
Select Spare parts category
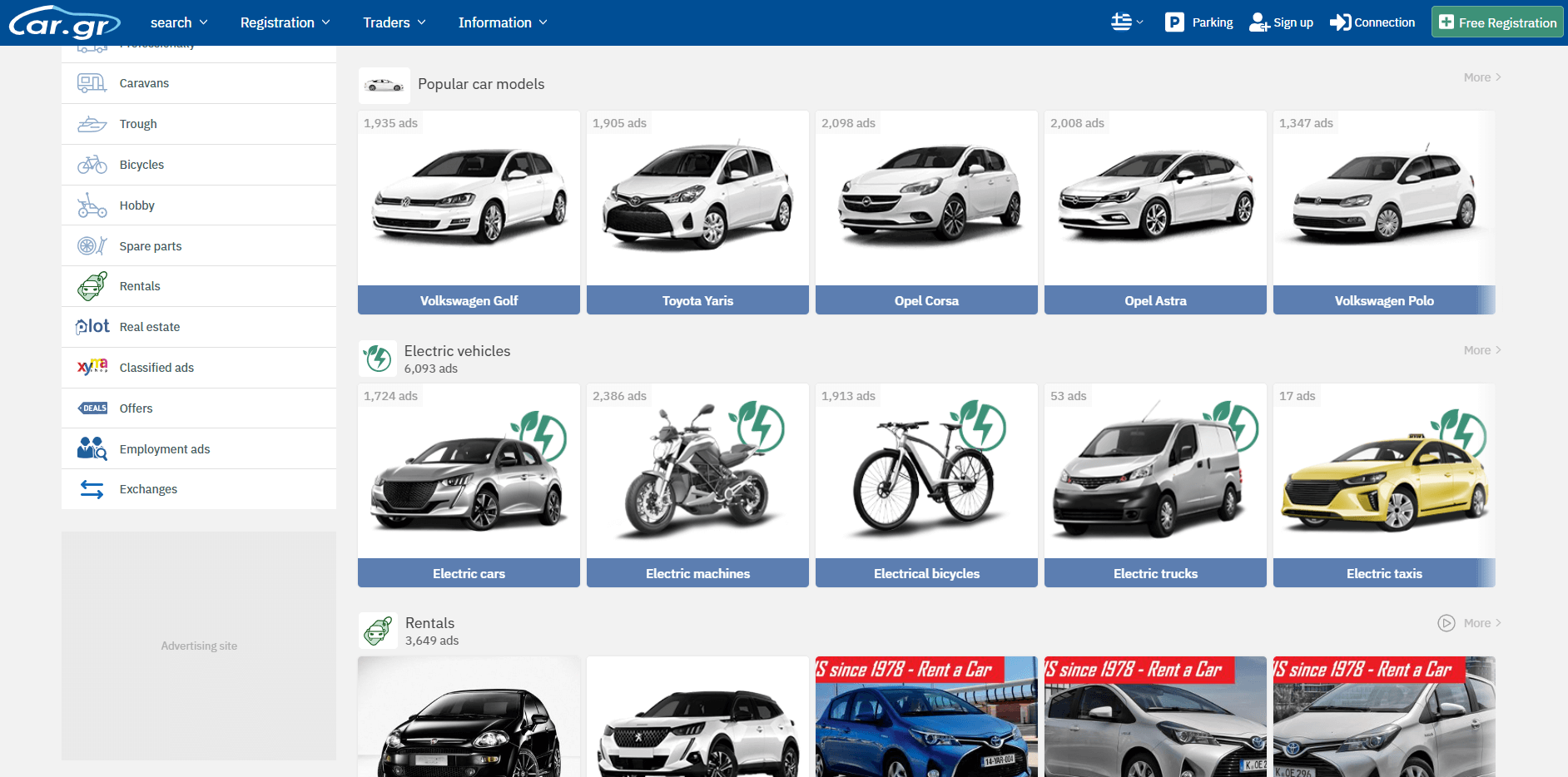(199, 246)
